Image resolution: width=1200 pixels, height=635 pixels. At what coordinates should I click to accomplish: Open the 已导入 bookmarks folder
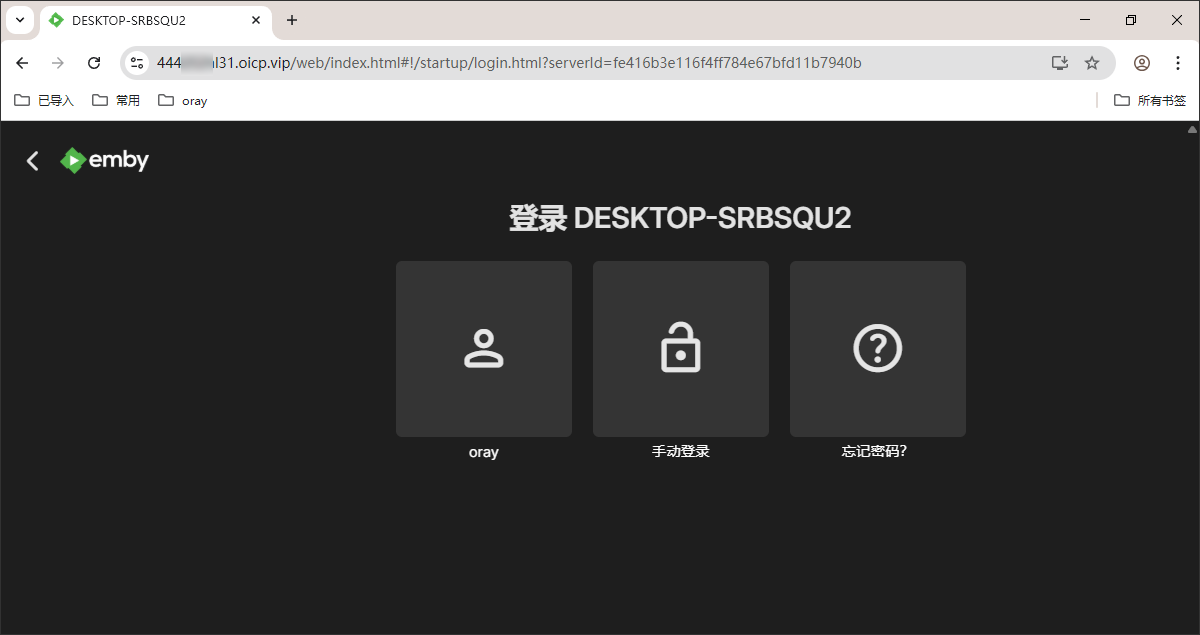44,100
